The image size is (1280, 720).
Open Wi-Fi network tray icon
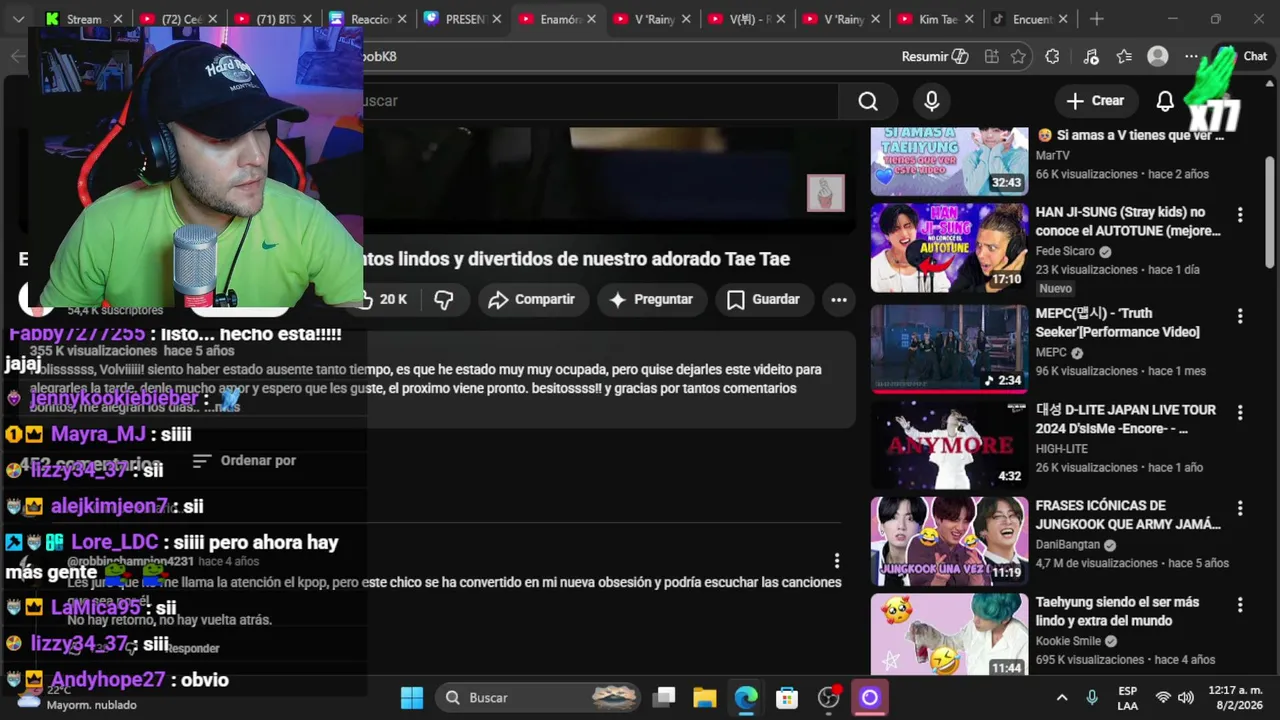[x=1163, y=698]
